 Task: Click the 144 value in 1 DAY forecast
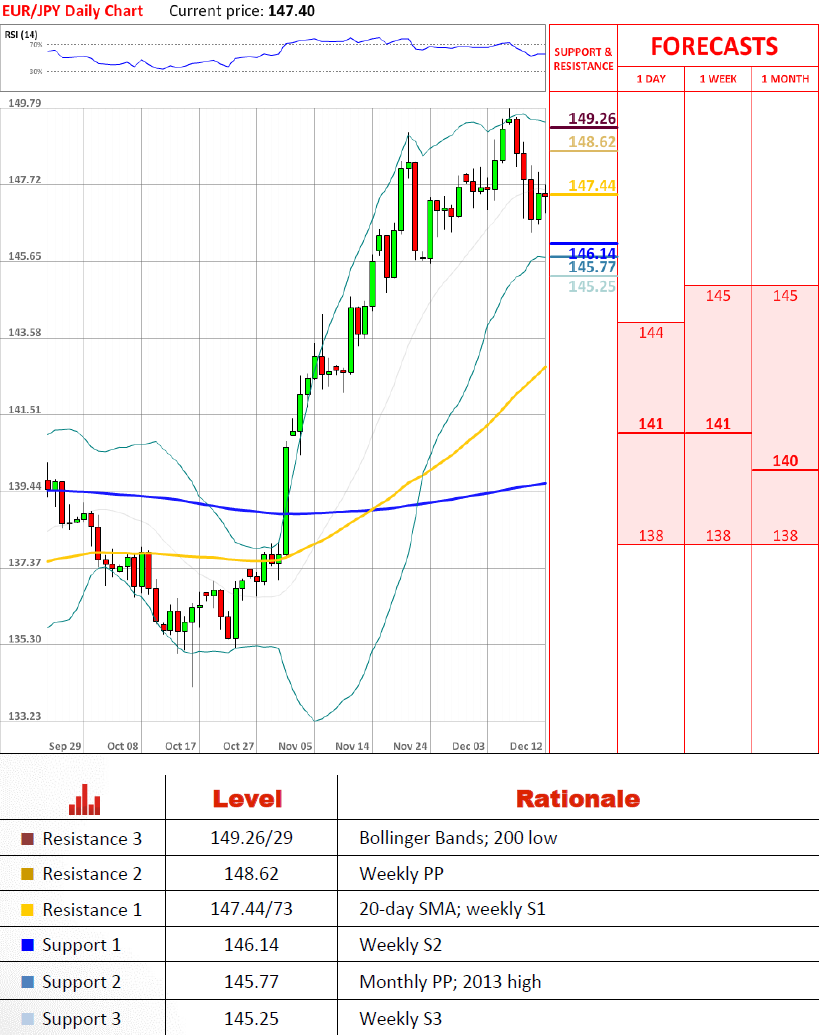pyautogui.click(x=651, y=333)
